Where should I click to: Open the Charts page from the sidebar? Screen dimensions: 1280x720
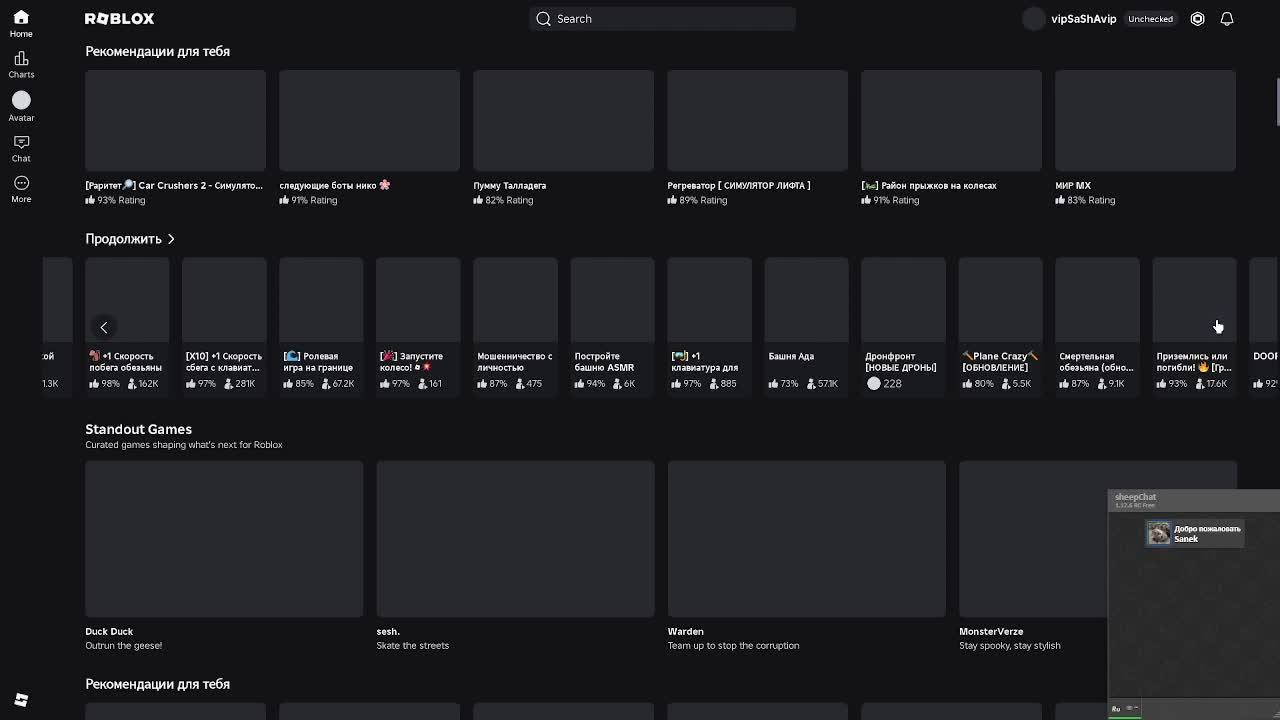(21, 65)
